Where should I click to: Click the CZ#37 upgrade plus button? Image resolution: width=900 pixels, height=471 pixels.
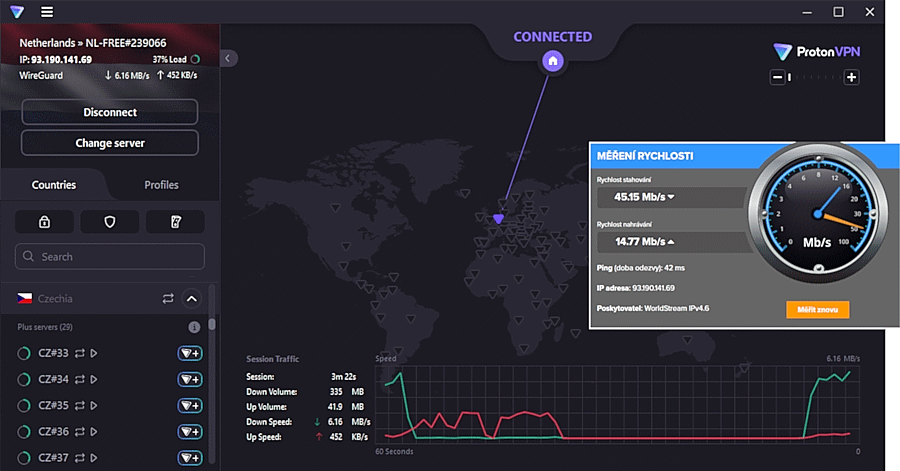[x=189, y=458]
